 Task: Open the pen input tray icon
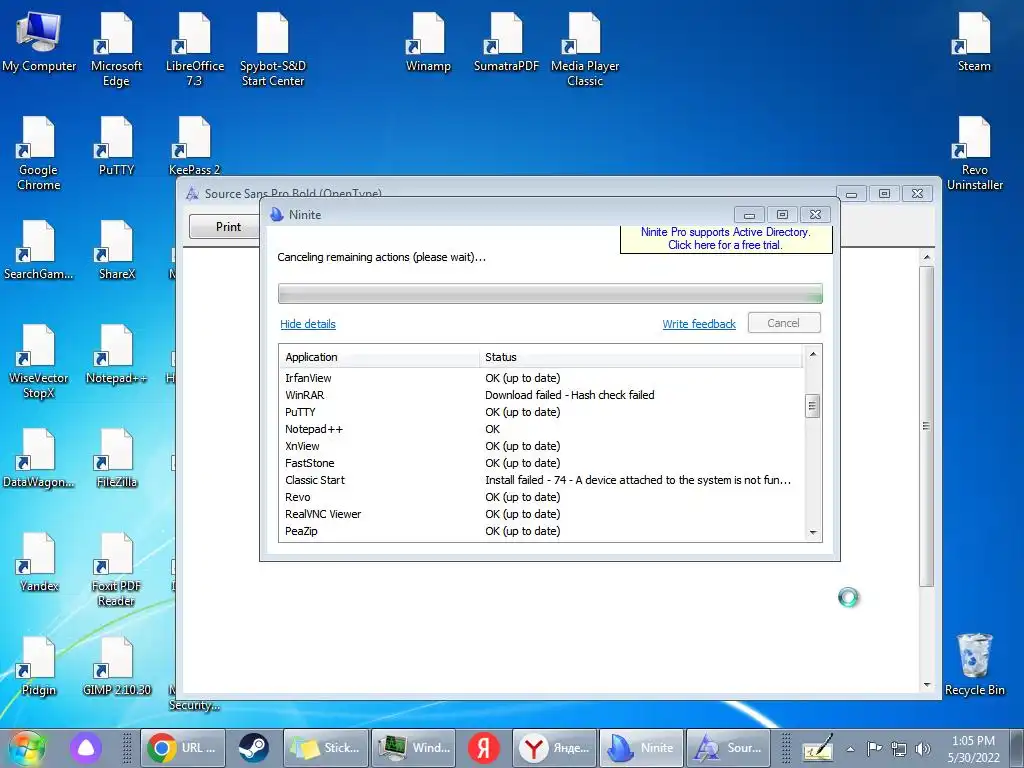(818, 748)
